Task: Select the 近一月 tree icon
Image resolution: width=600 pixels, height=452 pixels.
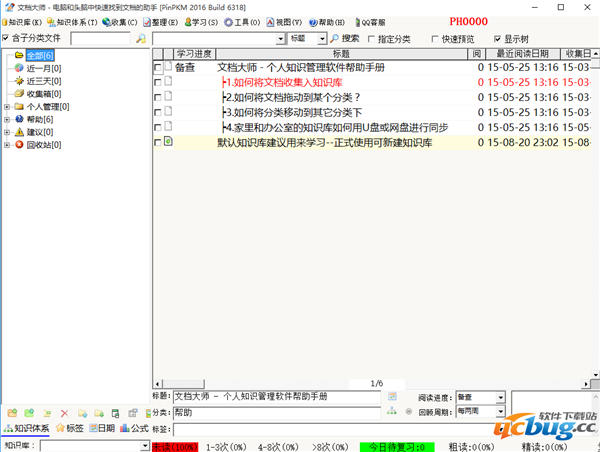Action: coord(19,68)
